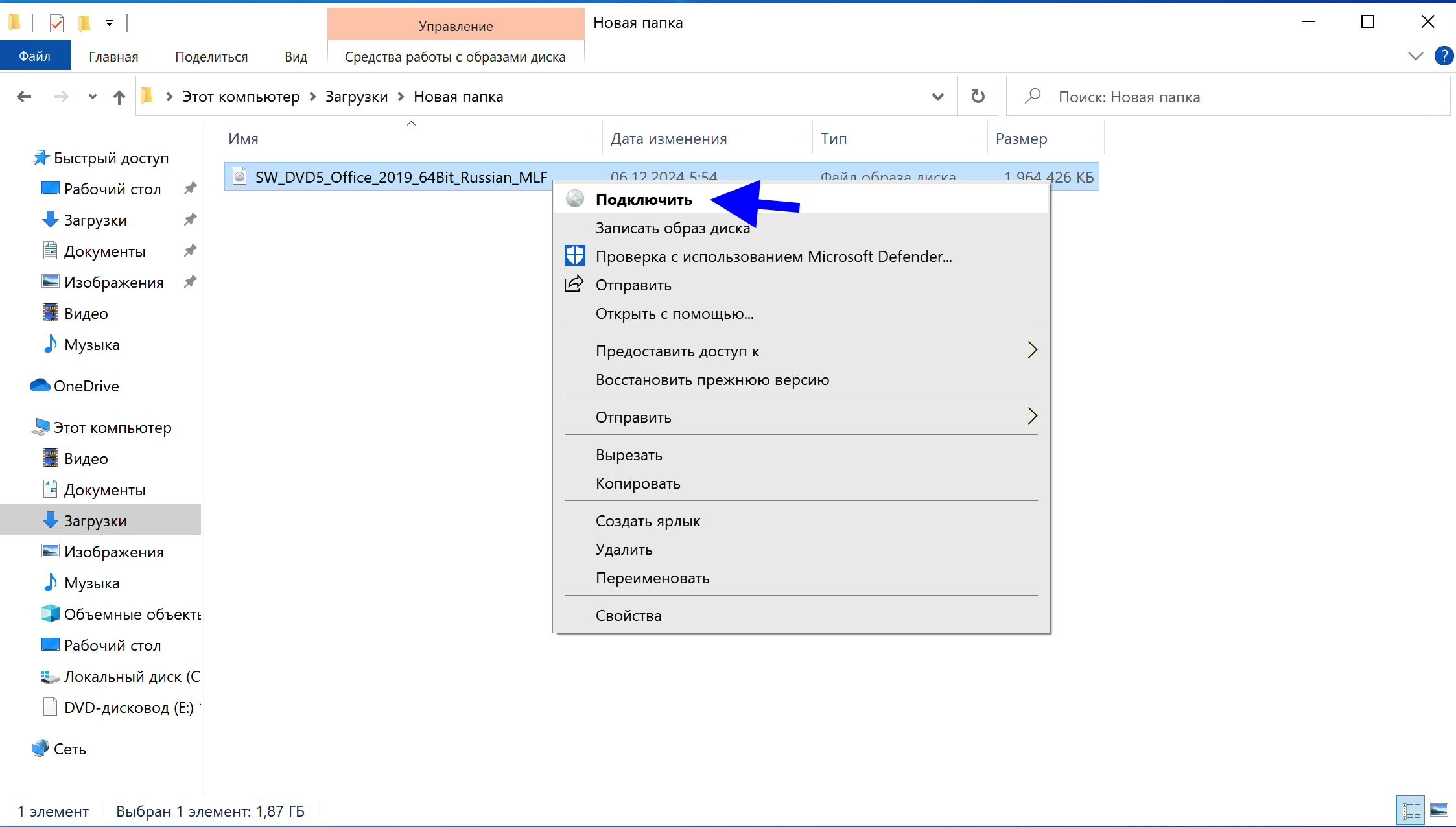Refresh the Новая папка folder view
This screenshot has height=827, width=1456.
point(978,97)
